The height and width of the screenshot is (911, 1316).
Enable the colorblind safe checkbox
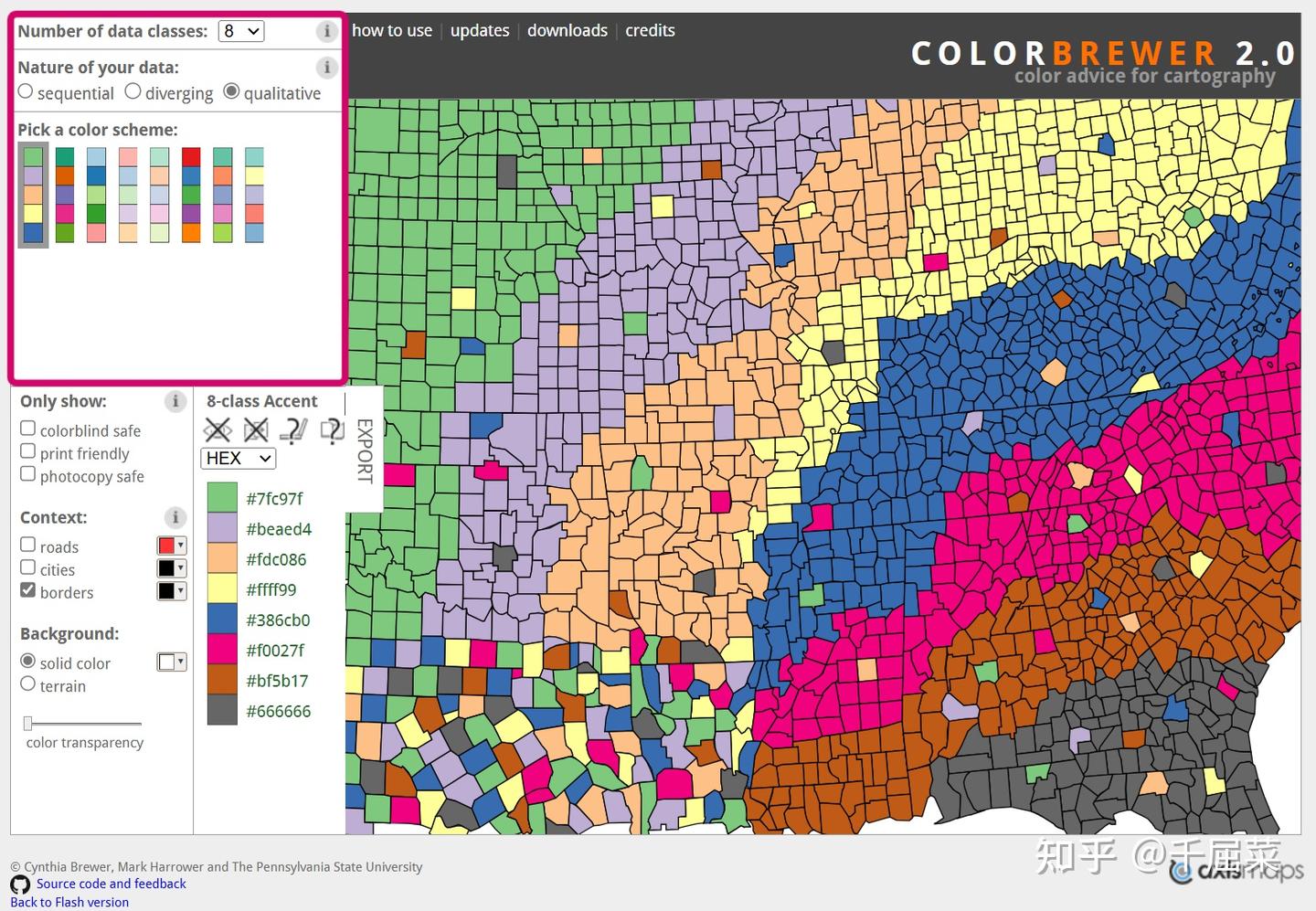point(28,429)
